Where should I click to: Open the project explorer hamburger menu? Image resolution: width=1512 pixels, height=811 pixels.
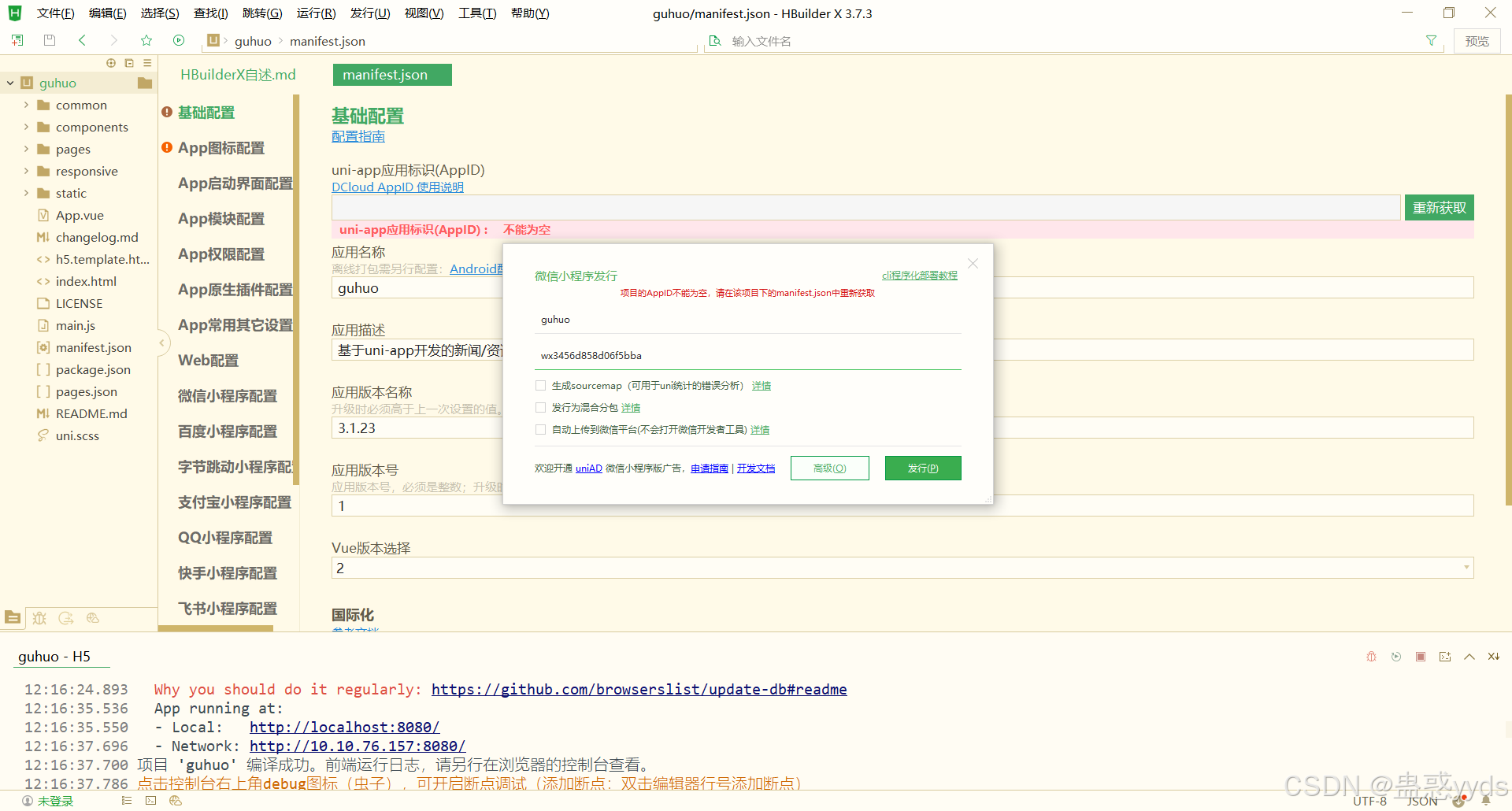[147, 63]
